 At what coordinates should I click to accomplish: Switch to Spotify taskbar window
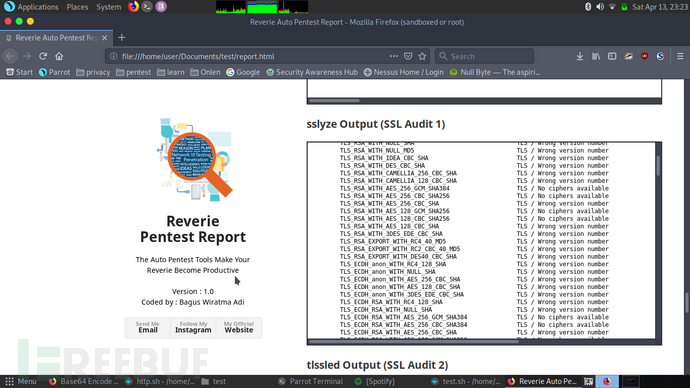pyautogui.click(x=374, y=381)
